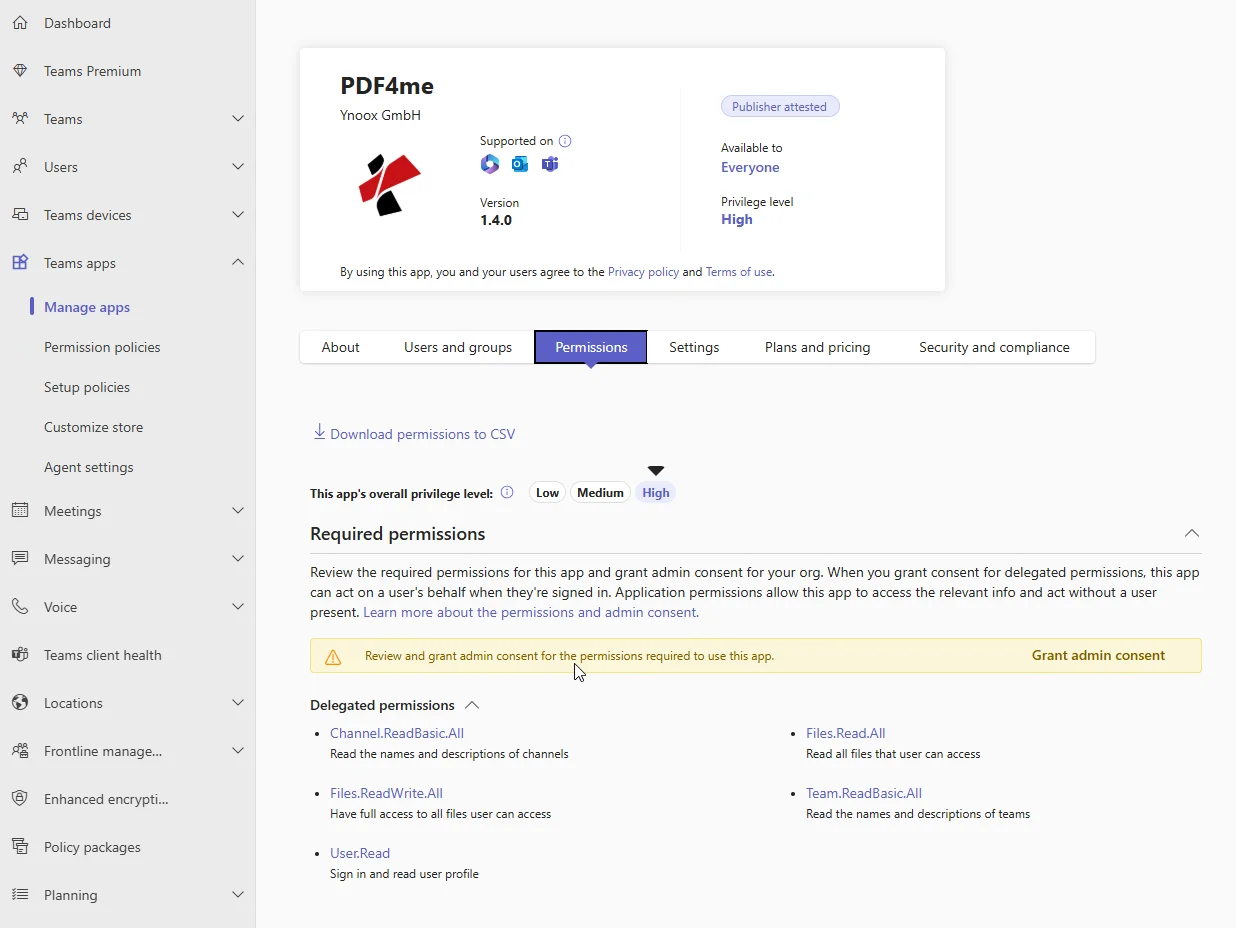Screen dimensions: 1236x928
Task: Switch to Plans and pricing tab
Action: coord(818,347)
